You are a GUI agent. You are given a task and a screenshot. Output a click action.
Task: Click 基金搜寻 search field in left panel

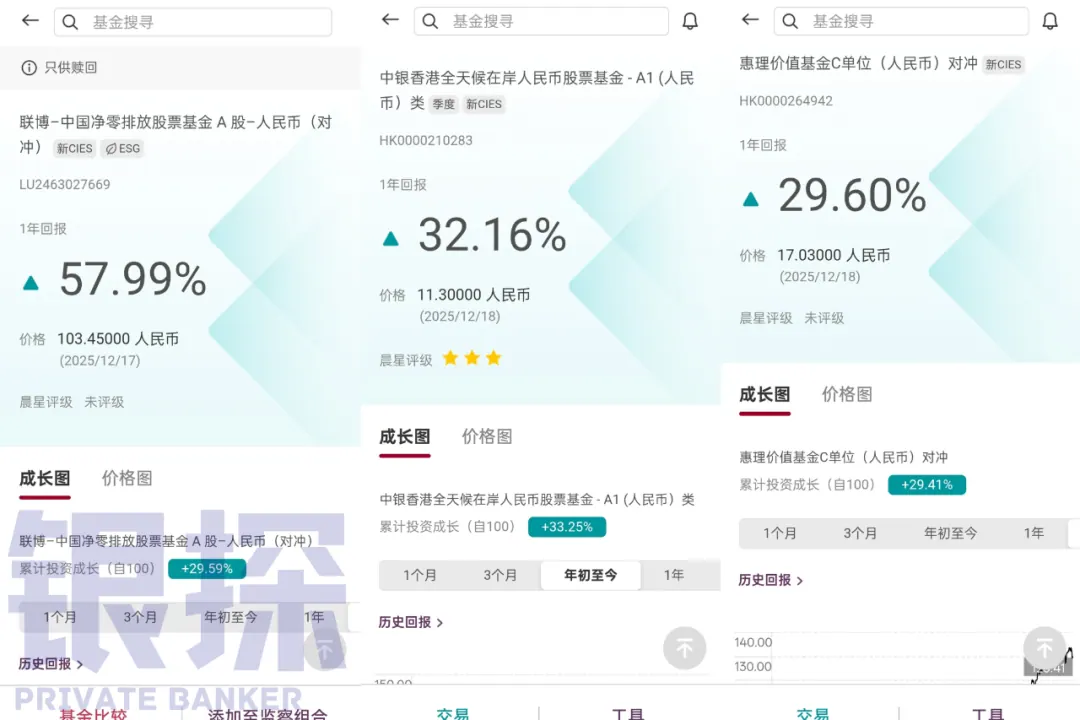(193, 22)
